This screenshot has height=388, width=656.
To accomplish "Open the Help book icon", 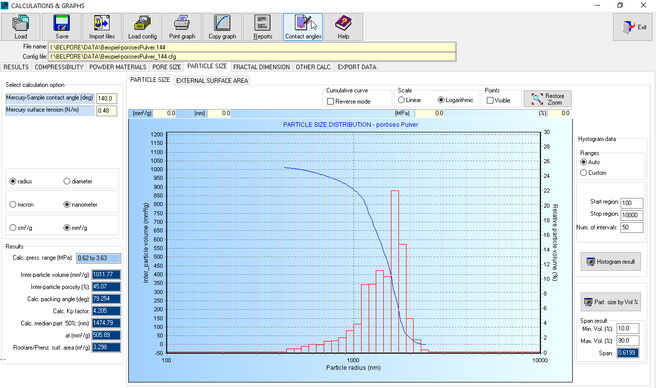I will (x=343, y=23).
